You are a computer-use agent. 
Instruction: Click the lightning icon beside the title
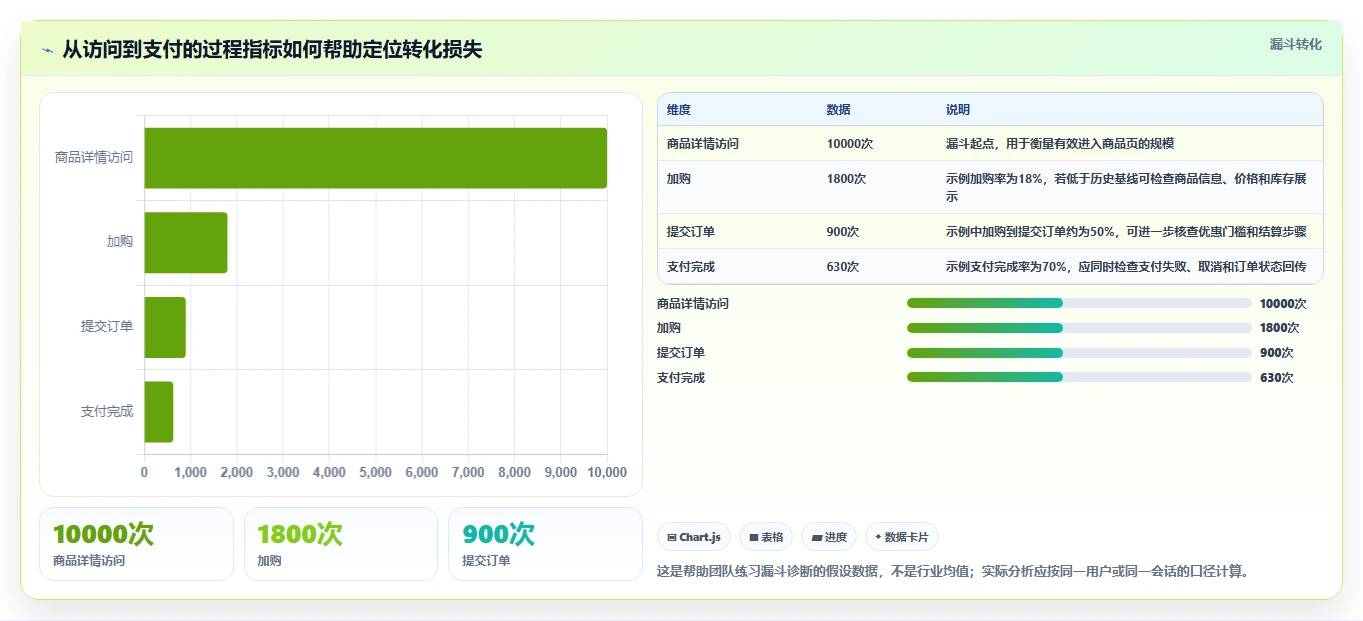click(x=48, y=50)
